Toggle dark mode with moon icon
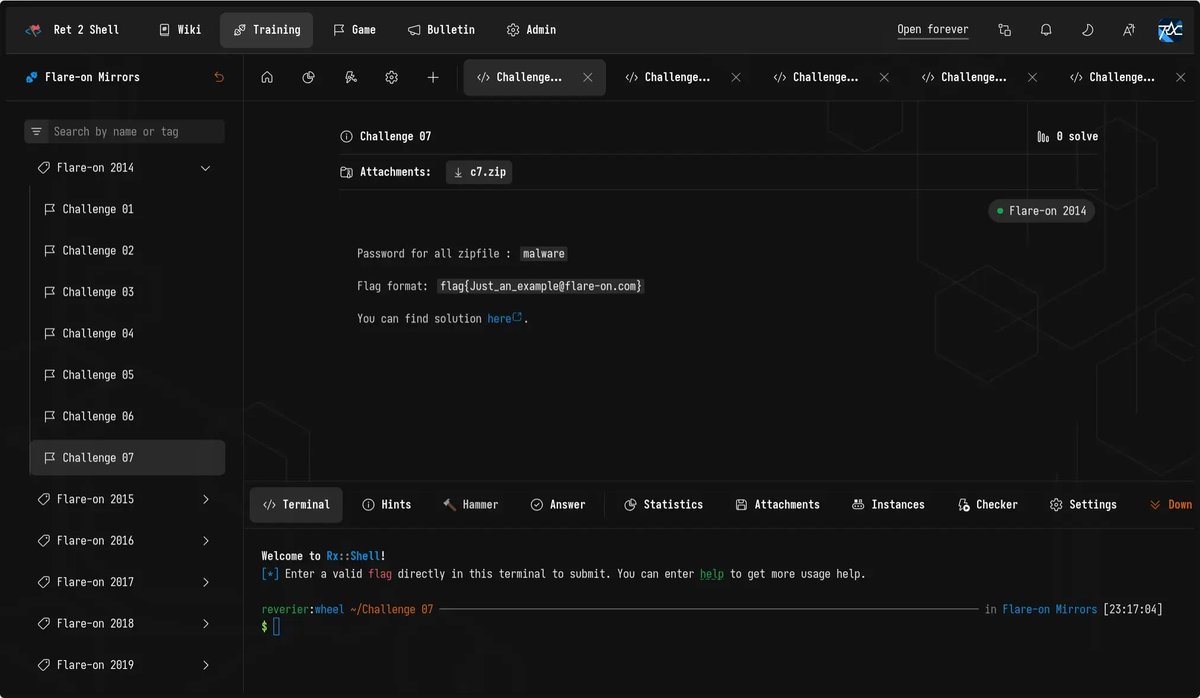The height and width of the screenshot is (698, 1200). (1087, 30)
